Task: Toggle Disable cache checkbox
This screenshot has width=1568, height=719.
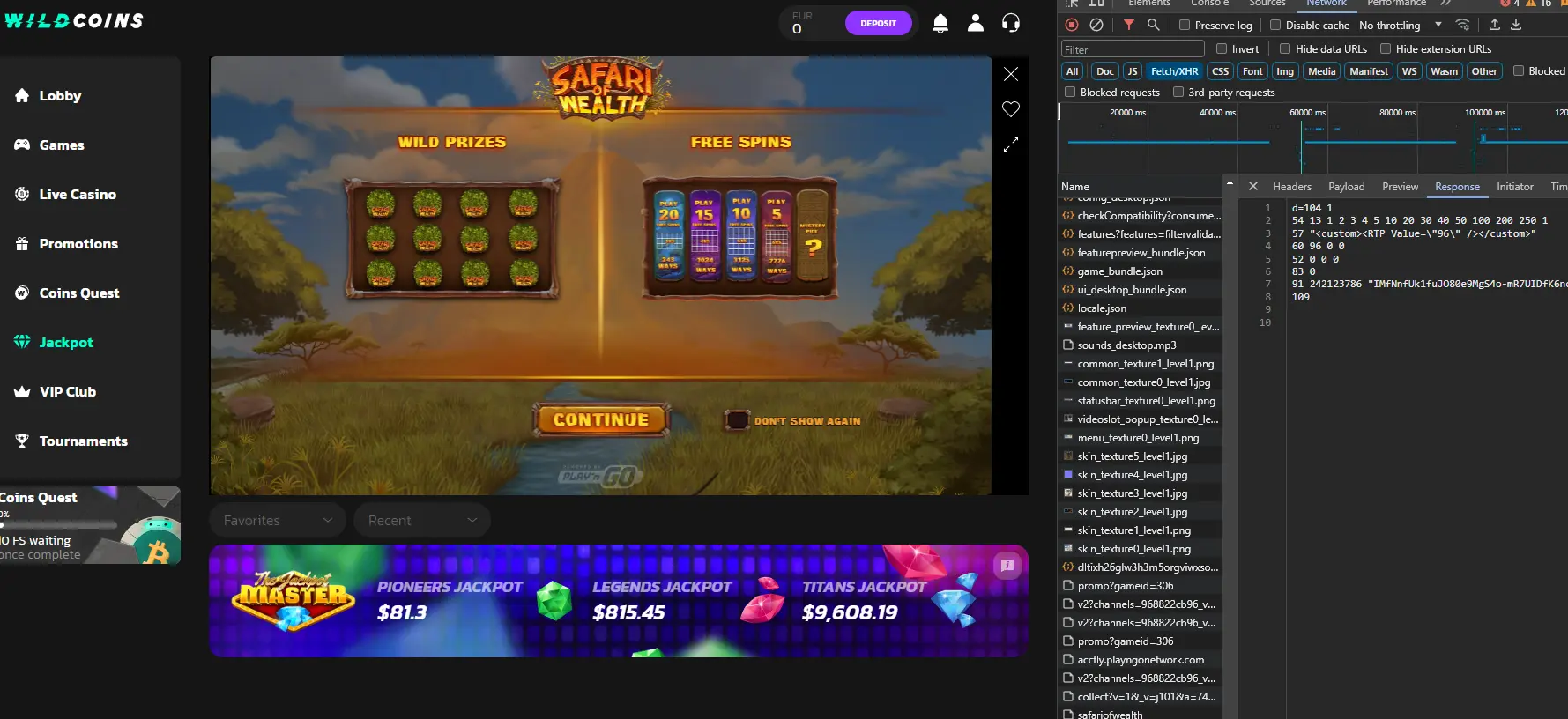Action: click(1275, 25)
